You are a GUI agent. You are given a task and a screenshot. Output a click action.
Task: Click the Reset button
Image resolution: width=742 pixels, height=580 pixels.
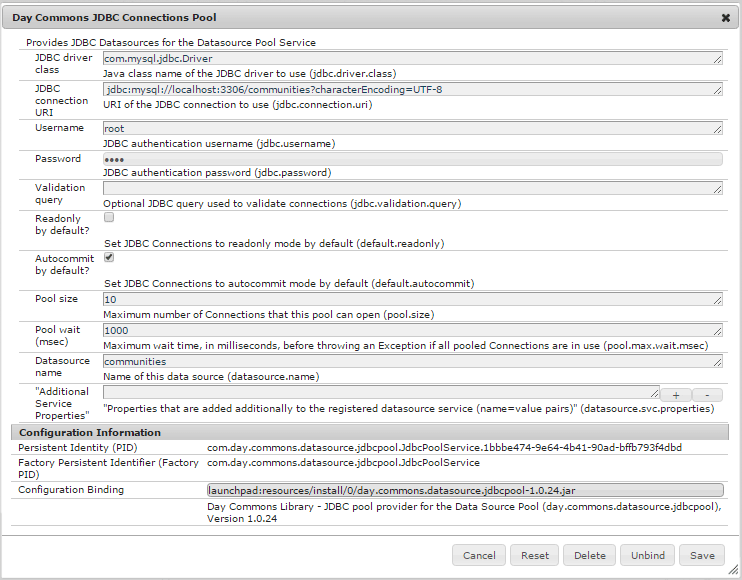535,555
